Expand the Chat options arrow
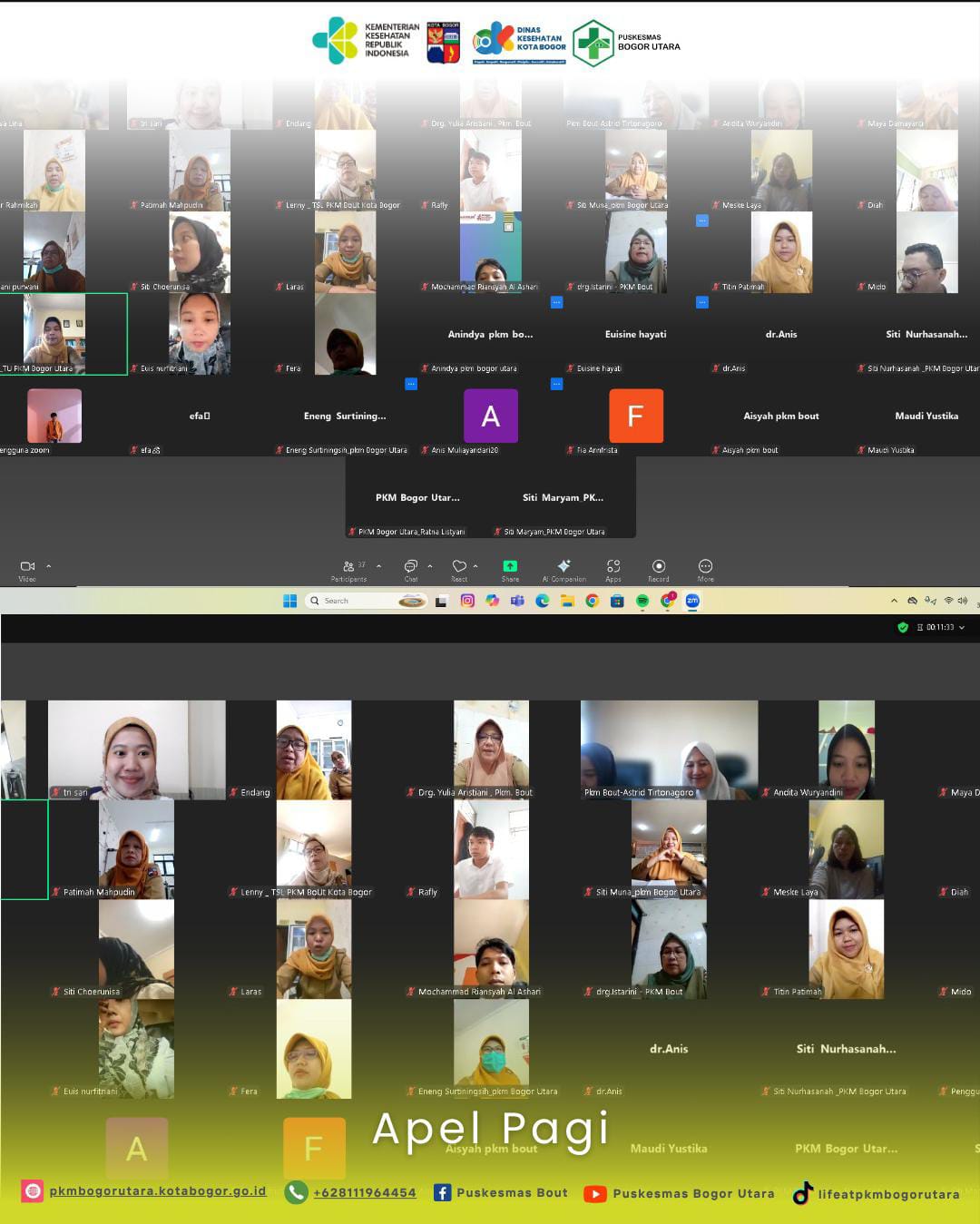The height and width of the screenshot is (1224, 980). (x=430, y=566)
